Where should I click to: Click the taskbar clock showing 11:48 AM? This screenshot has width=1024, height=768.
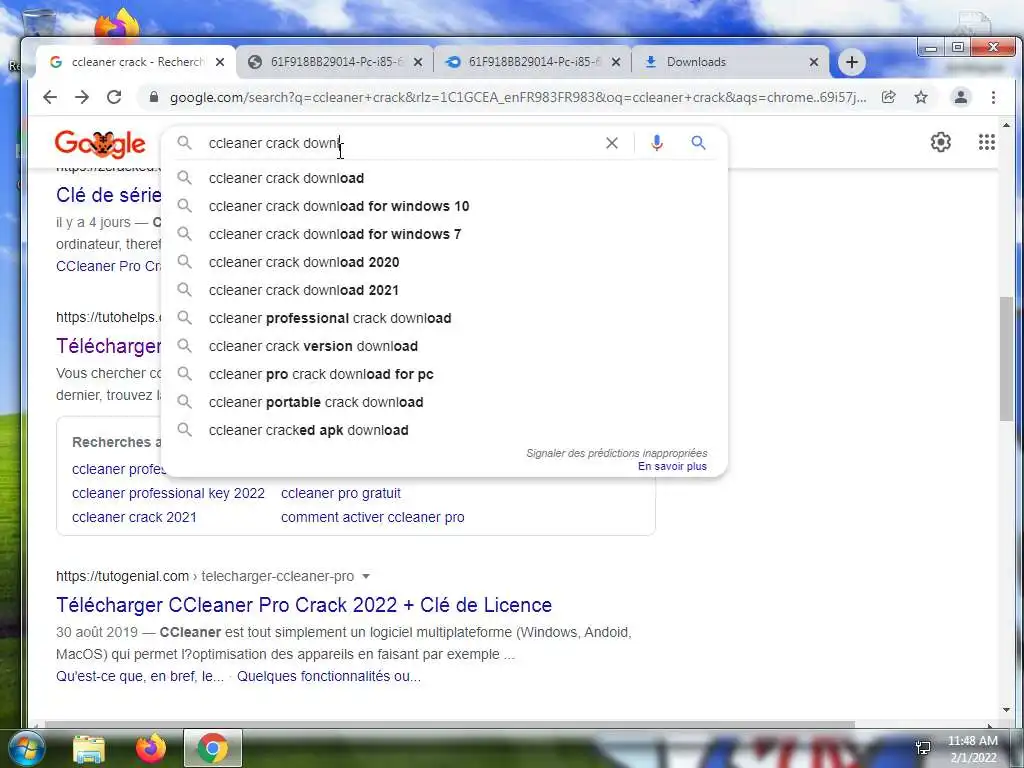click(x=972, y=749)
